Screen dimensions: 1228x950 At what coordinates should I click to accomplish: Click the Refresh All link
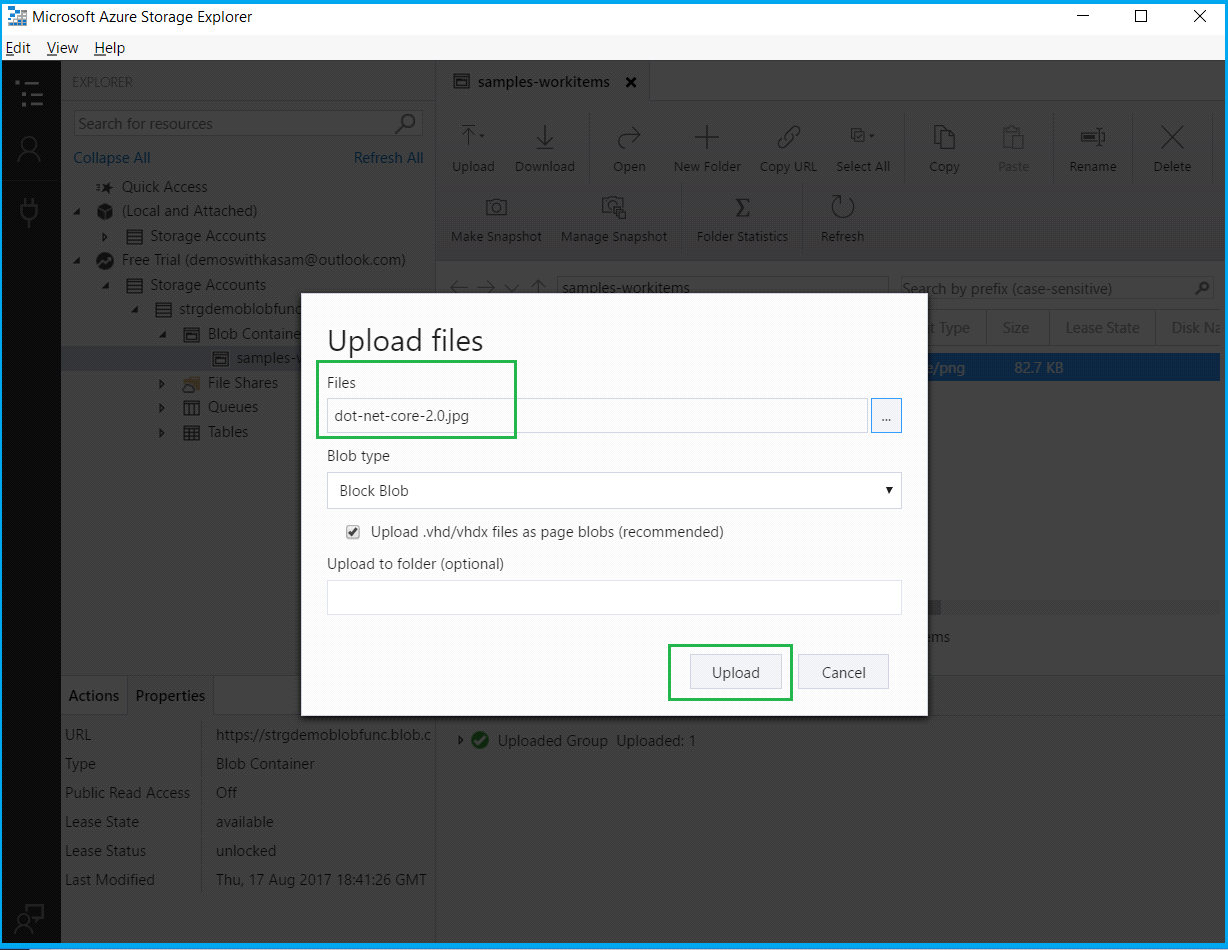click(x=388, y=158)
